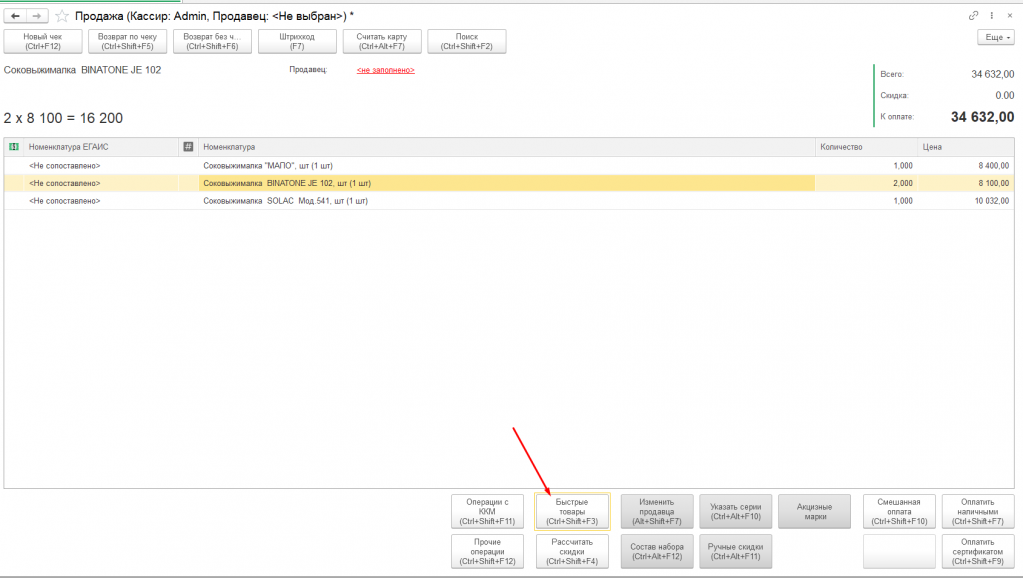This screenshot has height=578, width=1023.
Task: Click the К оплате total 34 632,00
Action: 983,117
